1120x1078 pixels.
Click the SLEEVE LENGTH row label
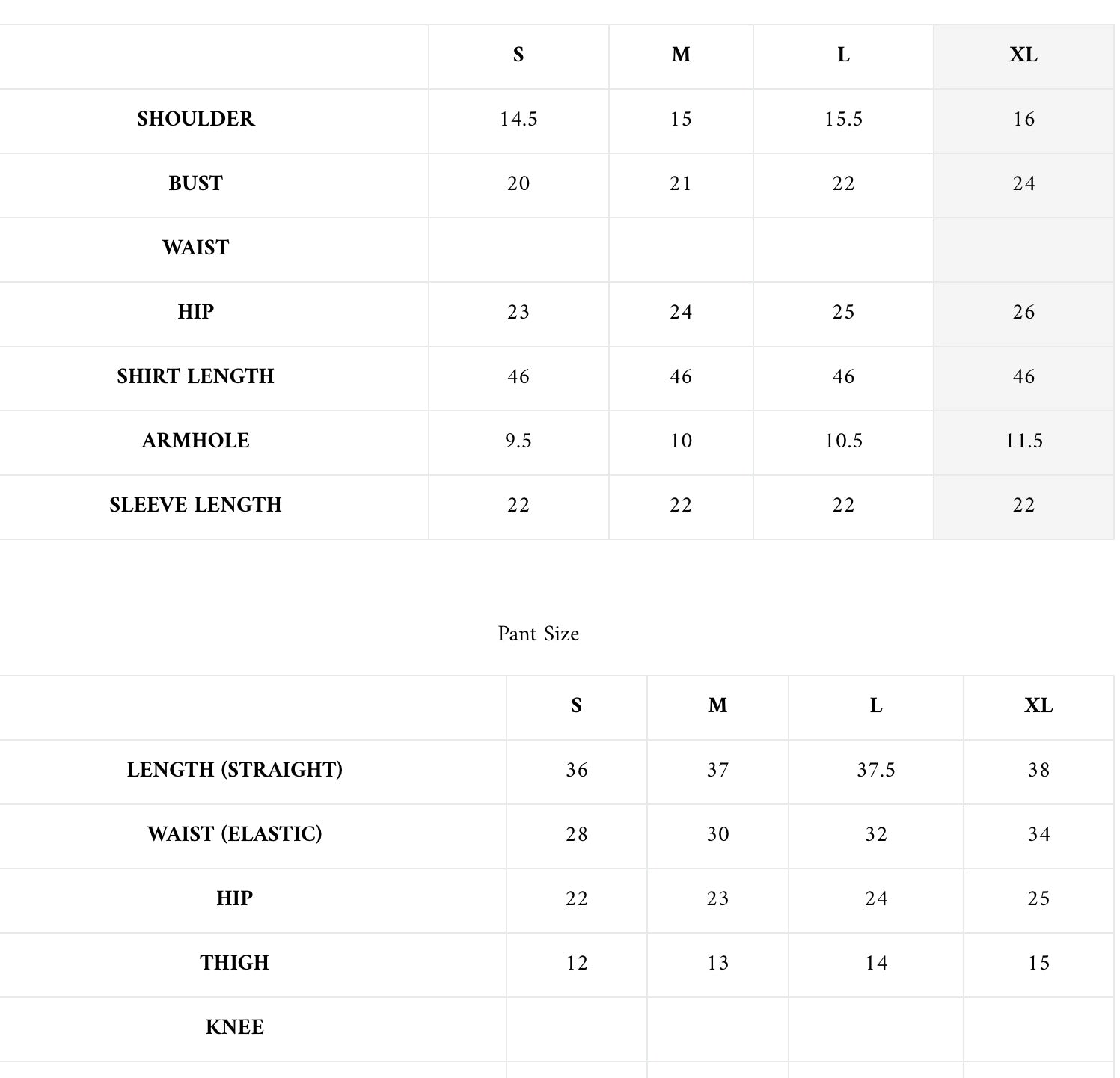(x=195, y=505)
